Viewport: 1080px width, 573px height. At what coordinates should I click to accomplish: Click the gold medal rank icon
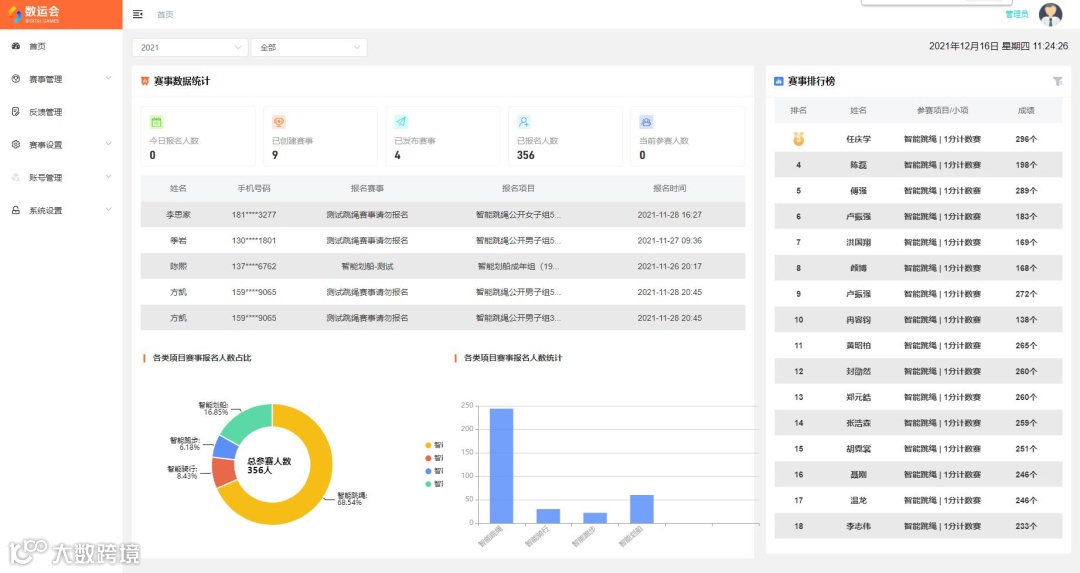(x=798, y=139)
